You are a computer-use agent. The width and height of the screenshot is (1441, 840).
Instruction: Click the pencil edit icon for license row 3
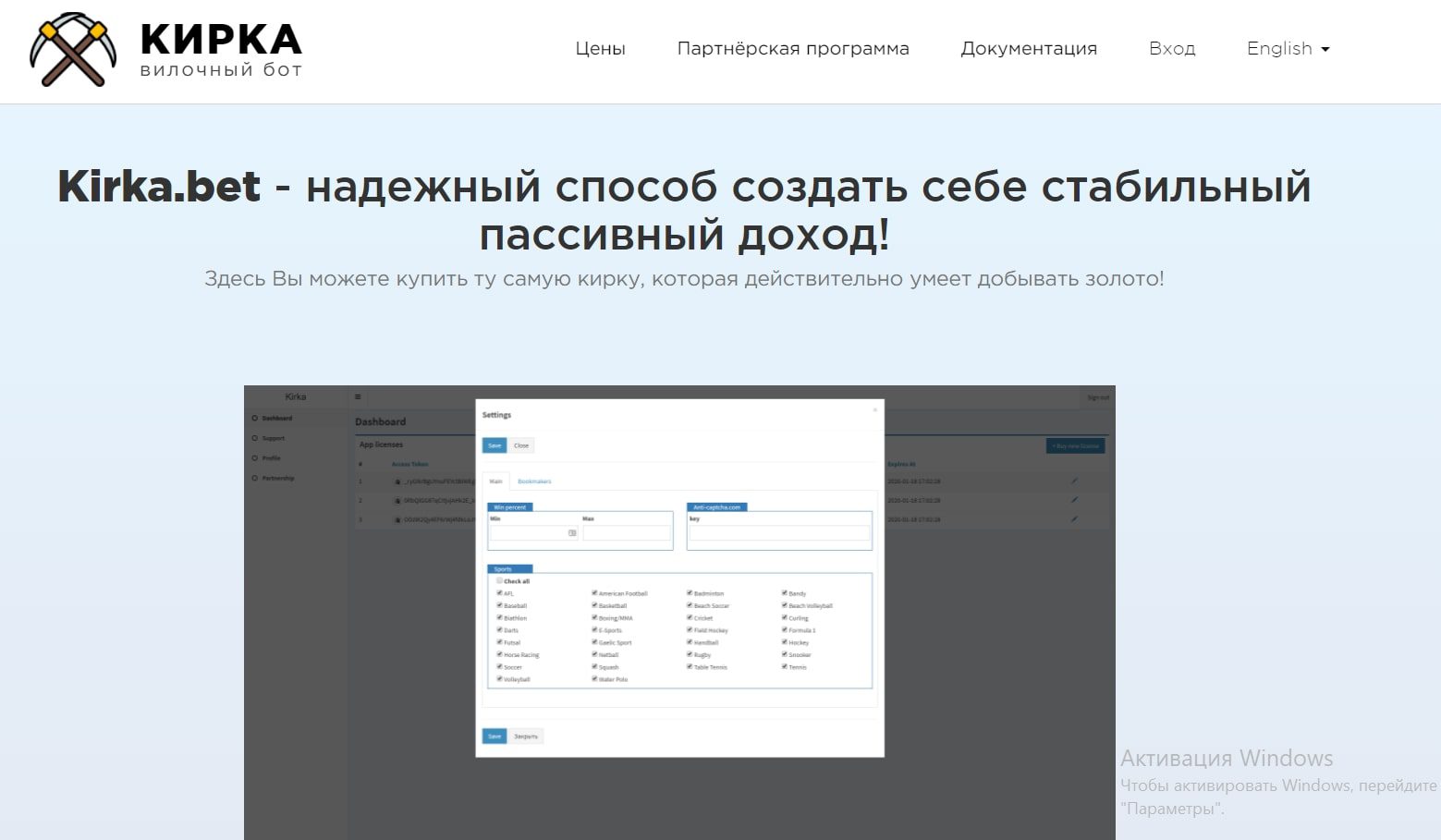click(1074, 519)
